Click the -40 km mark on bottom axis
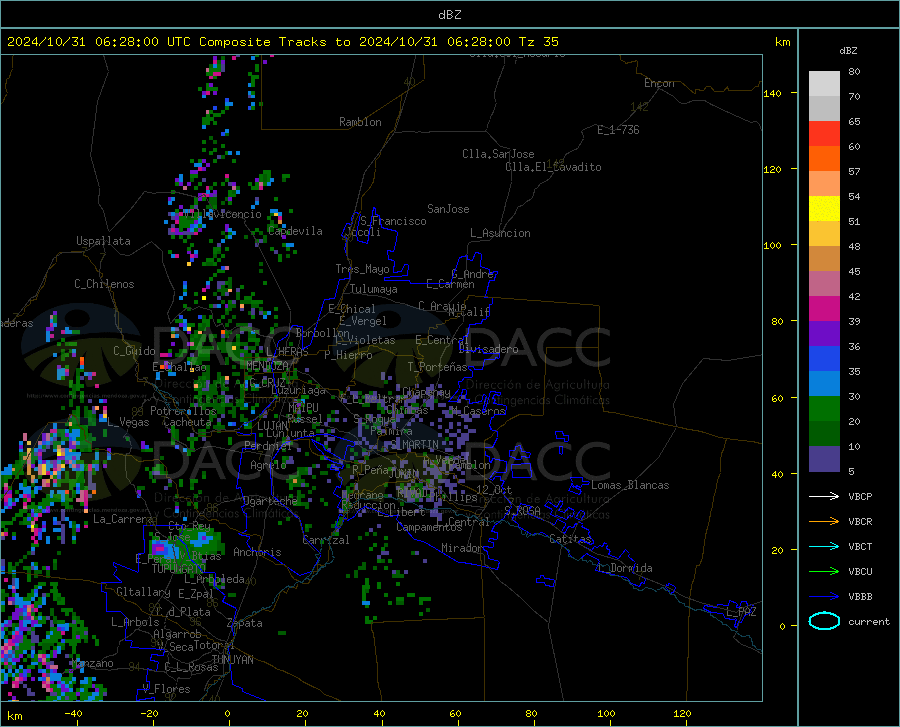The width and height of the screenshot is (900, 727). 73,713
